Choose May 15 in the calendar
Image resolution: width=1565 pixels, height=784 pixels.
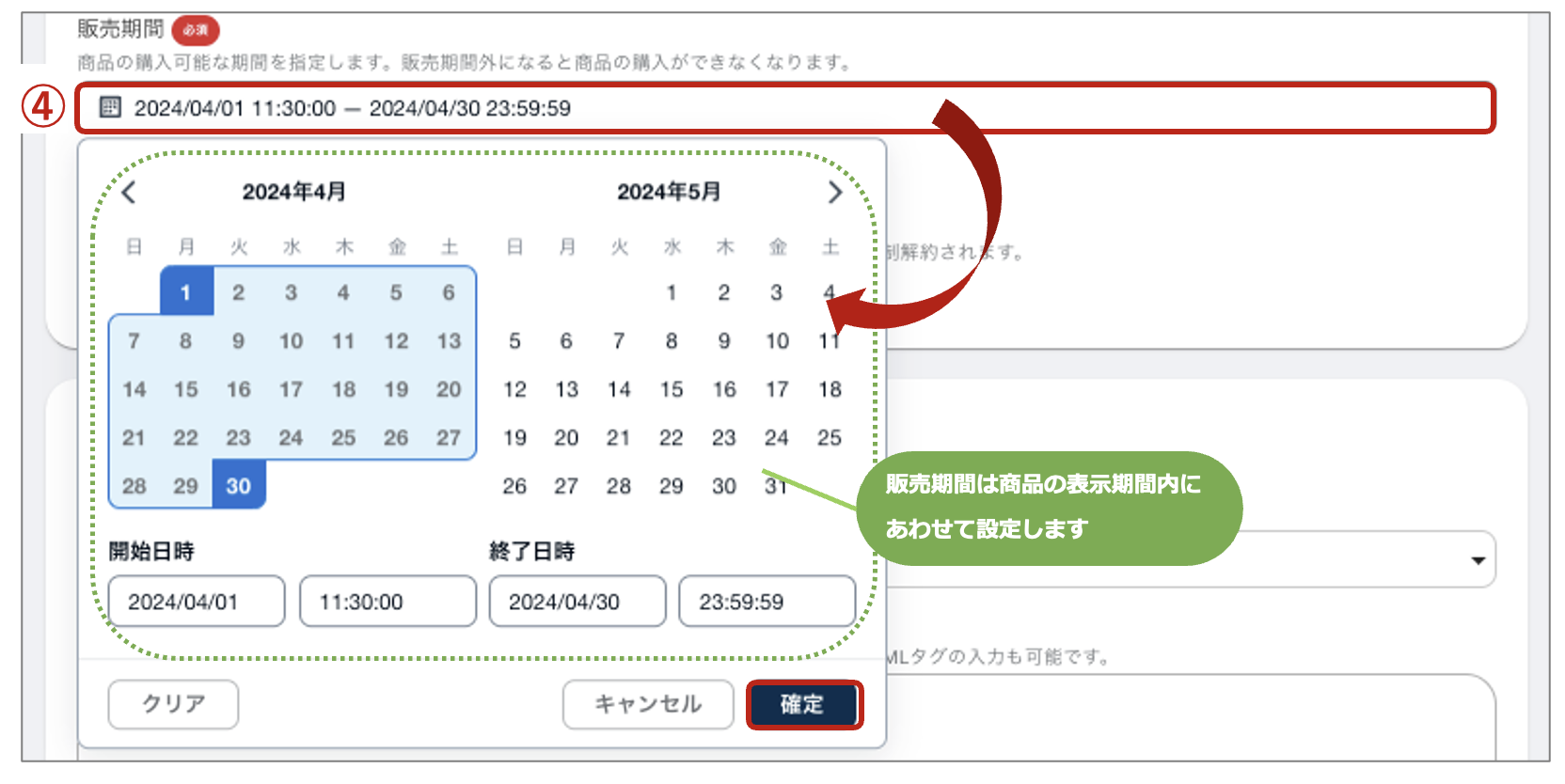pos(672,389)
